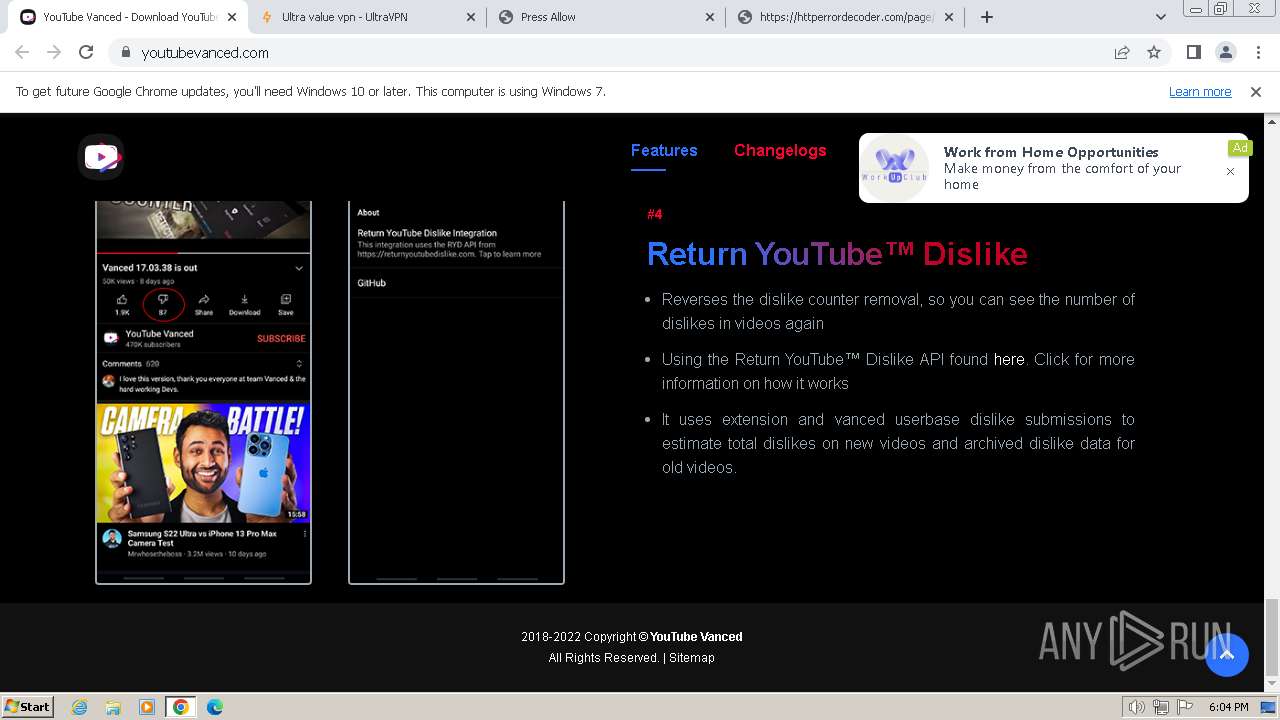Click the Camera Battle video thumbnail
The image size is (1280, 720).
pos(203,463)
